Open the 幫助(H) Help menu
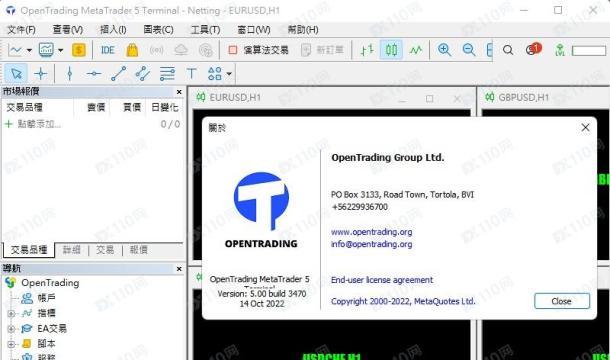610x360 pixels. 303,30
